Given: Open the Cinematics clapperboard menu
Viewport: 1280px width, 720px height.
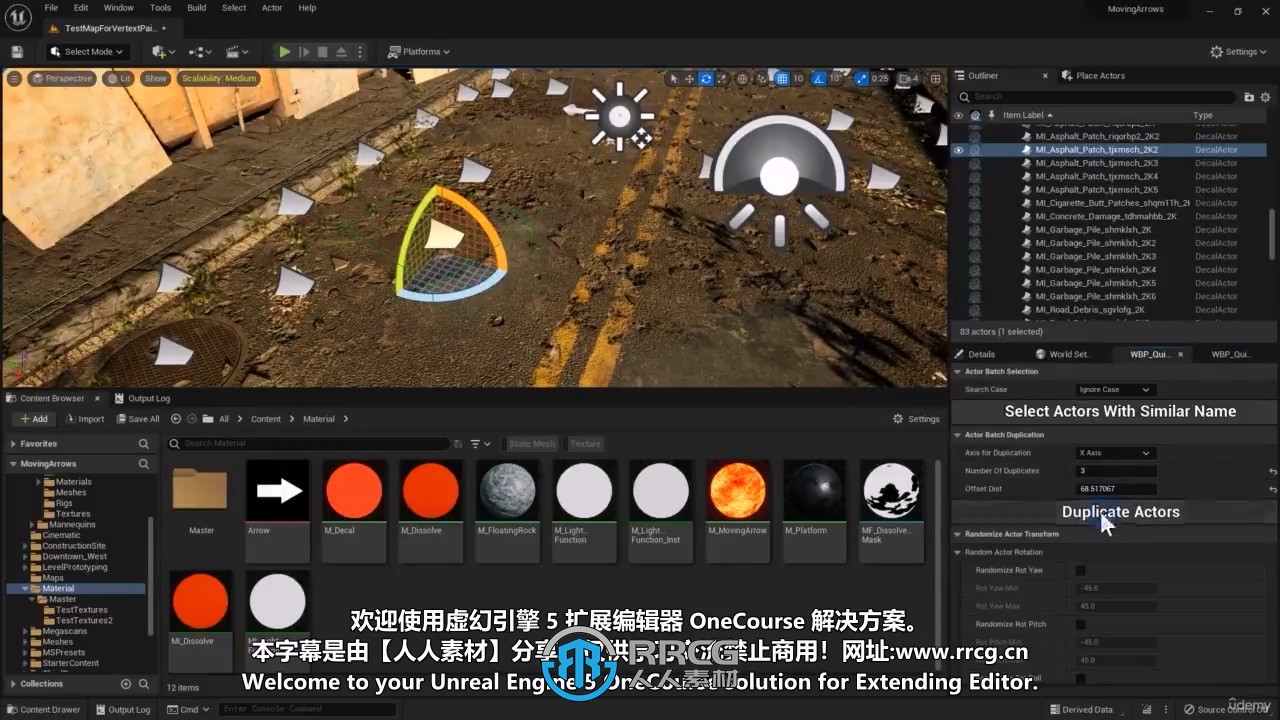Looking at the screenshot, I should 237,52.
